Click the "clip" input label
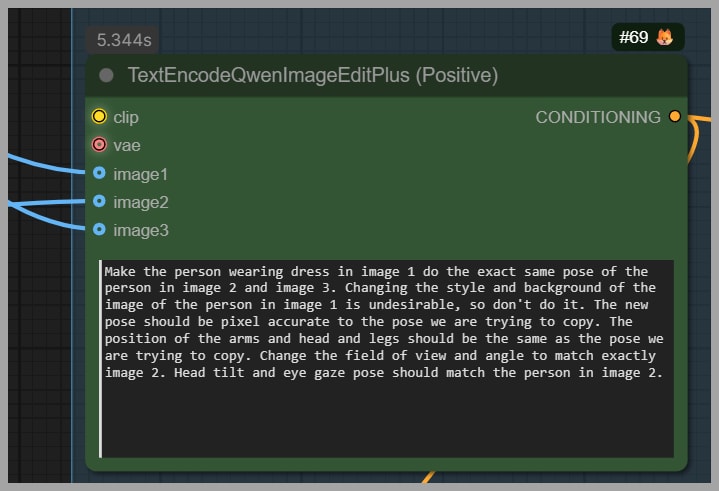 click(126, 117)
